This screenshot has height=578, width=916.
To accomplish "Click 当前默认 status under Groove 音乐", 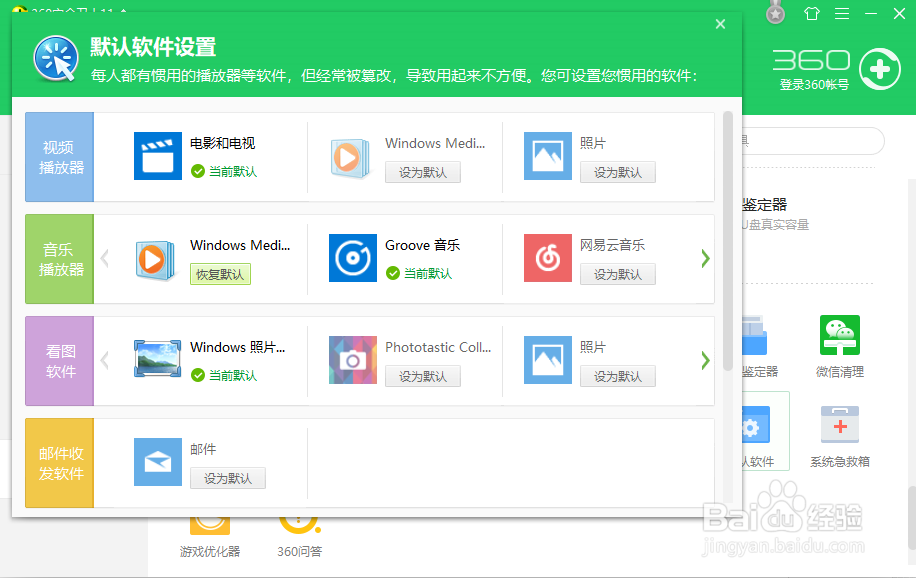I will click(419, 273).
